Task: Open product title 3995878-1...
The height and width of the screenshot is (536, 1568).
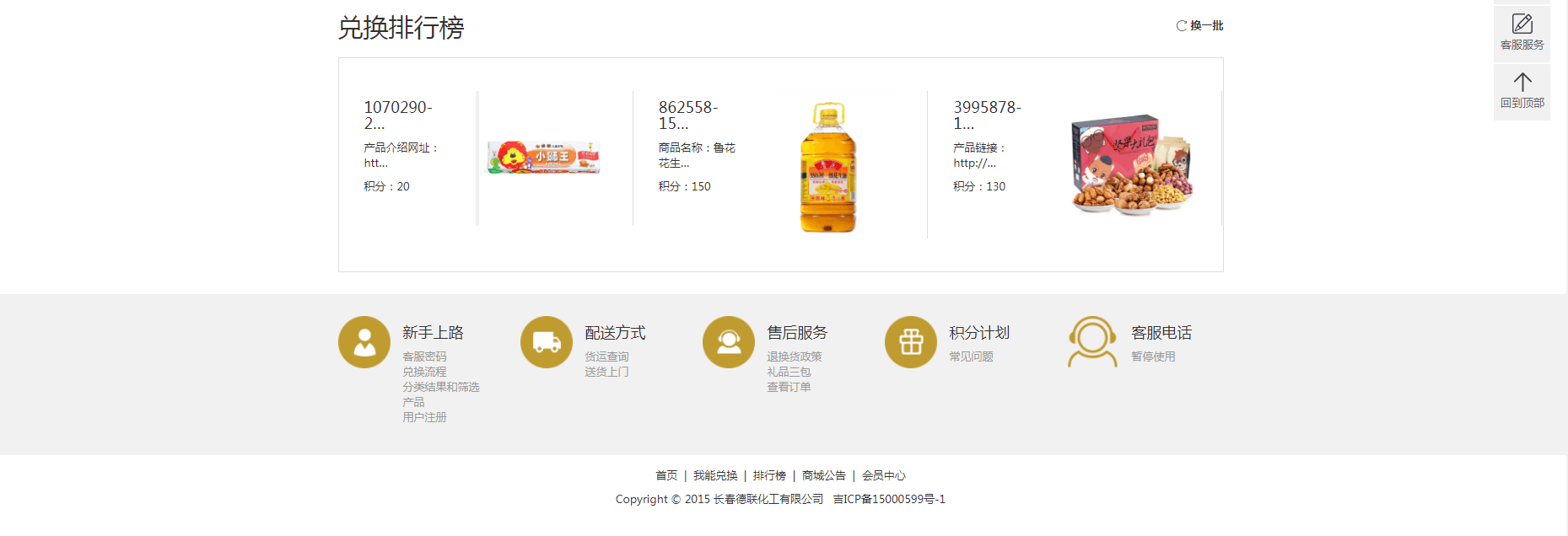Action: 986,115
